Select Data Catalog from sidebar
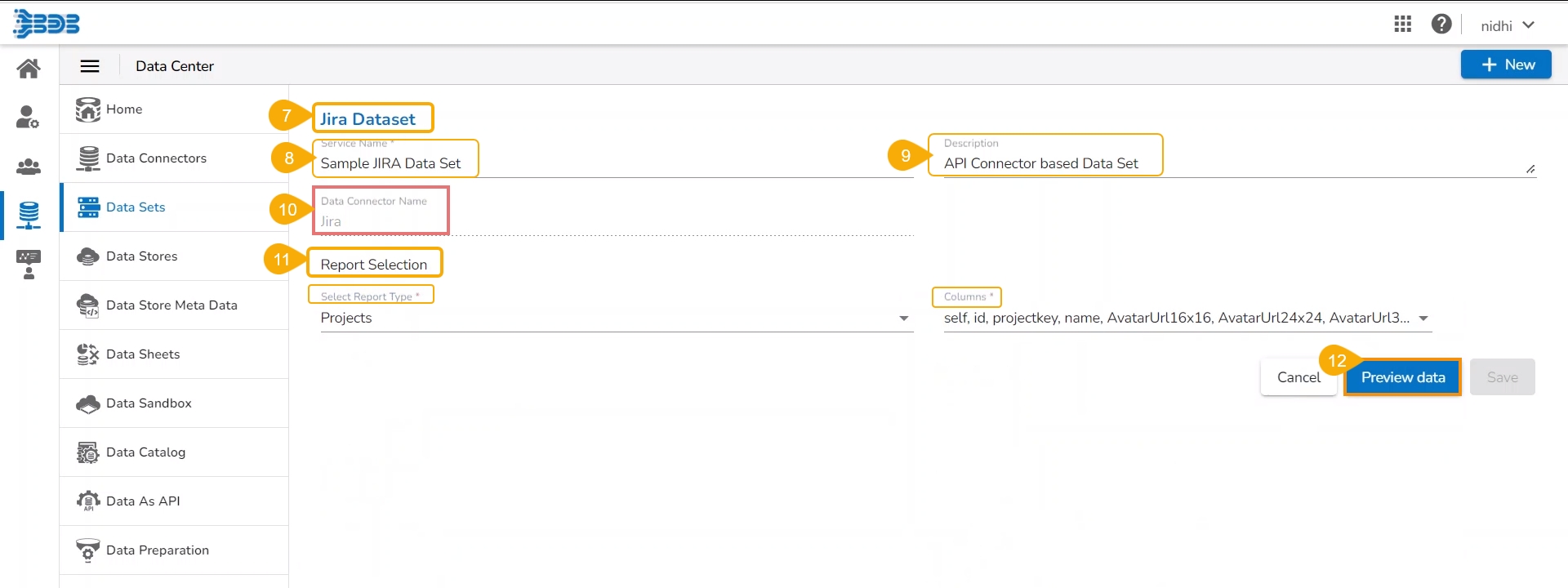 [x=145, y=452]
